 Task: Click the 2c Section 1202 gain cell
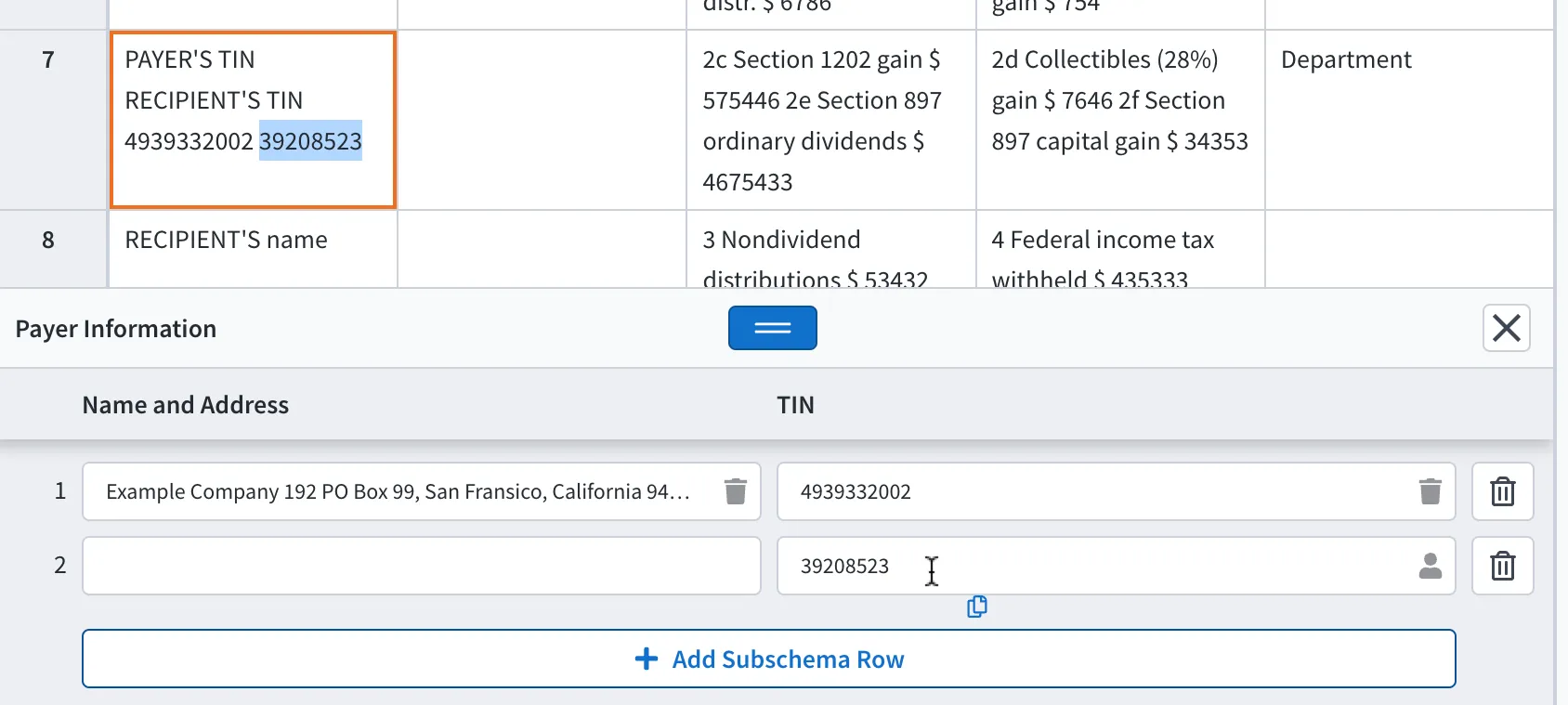pos(830,120)
